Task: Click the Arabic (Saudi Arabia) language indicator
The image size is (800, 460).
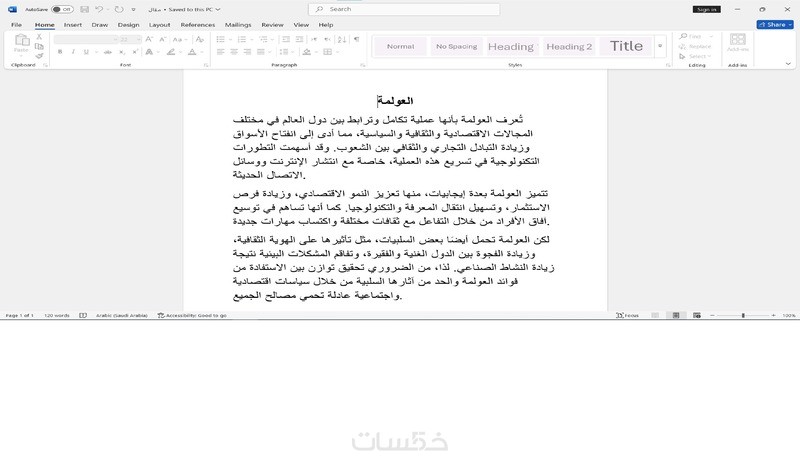Action: [x=122, y=316]
